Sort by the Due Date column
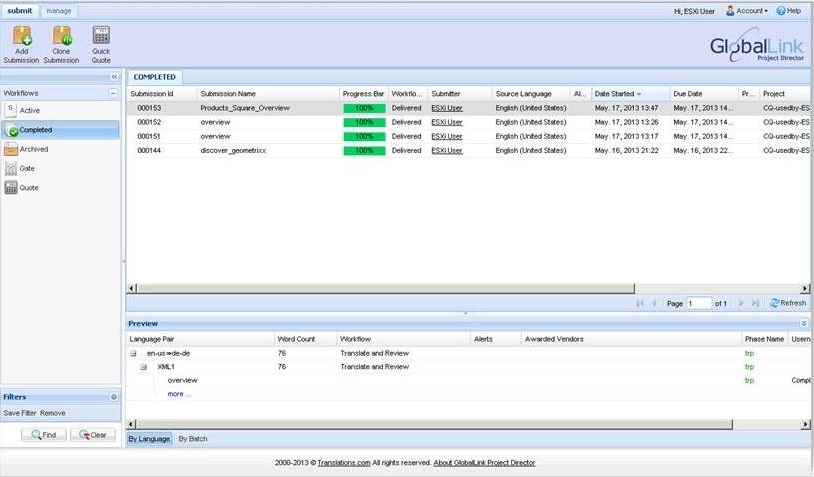This screenshot has width=814, height=477. pyautogui.click(x=704, y=94)
